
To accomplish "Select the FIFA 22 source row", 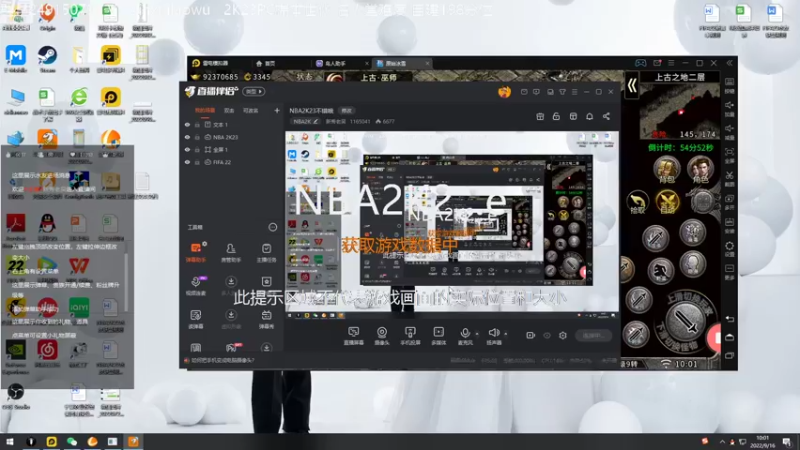I will (x=232, y=162).
